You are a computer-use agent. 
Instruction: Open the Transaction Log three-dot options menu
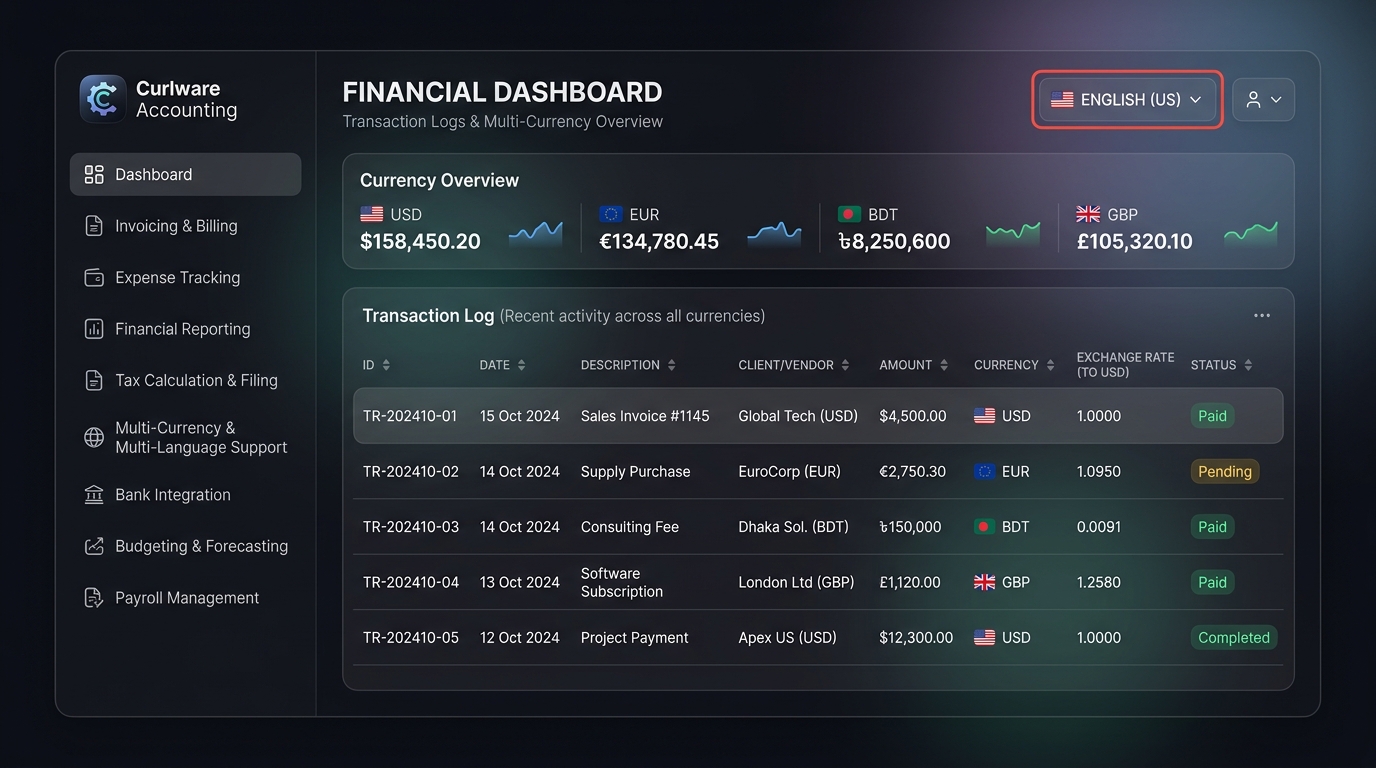click(1262, 316)
